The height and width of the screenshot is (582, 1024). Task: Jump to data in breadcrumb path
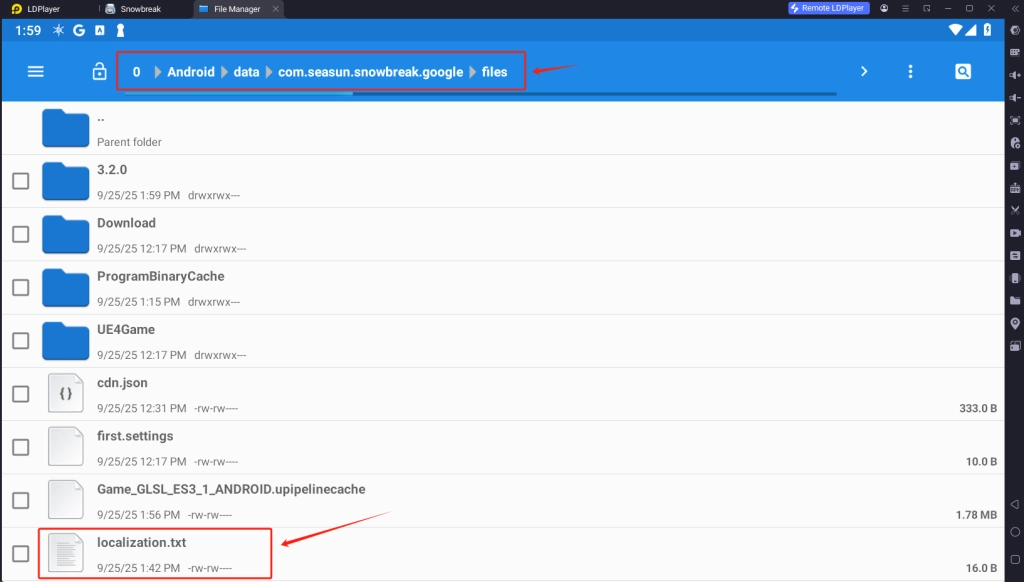point(246,72)
